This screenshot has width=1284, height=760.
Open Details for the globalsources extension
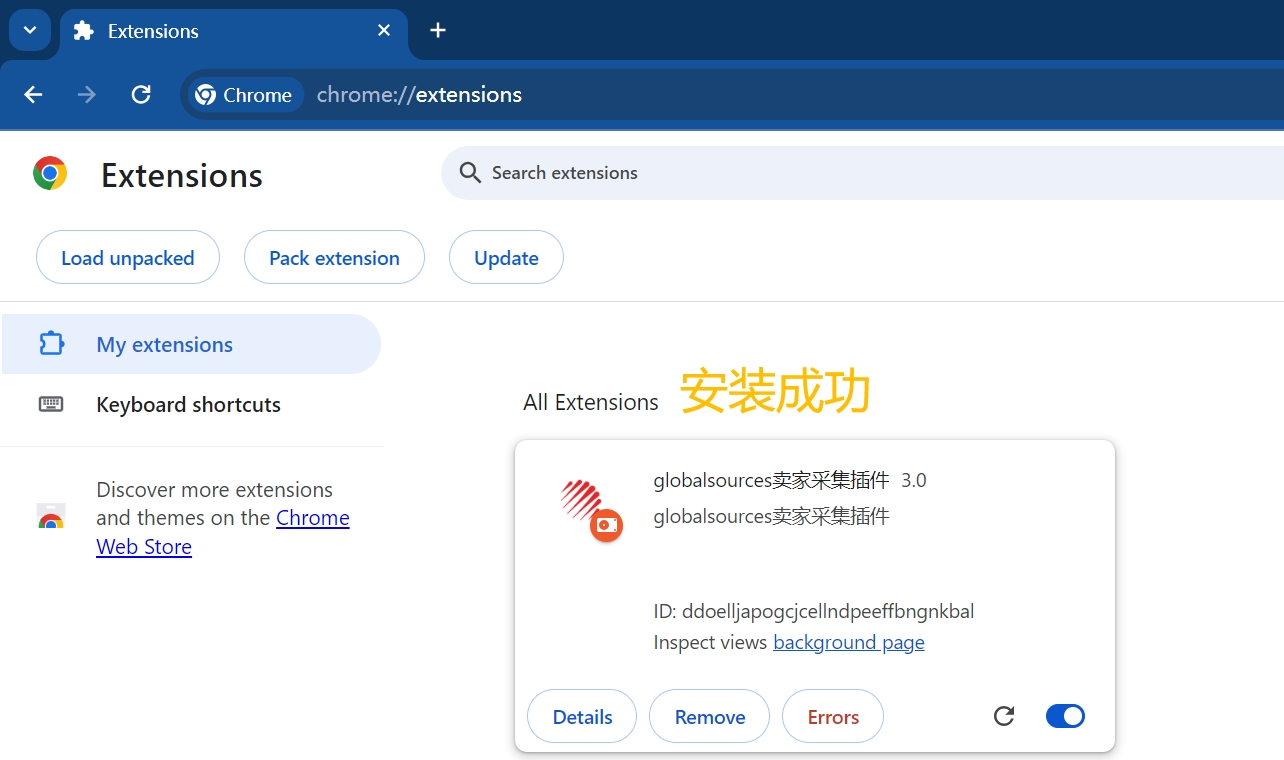[x=582, y=716]
